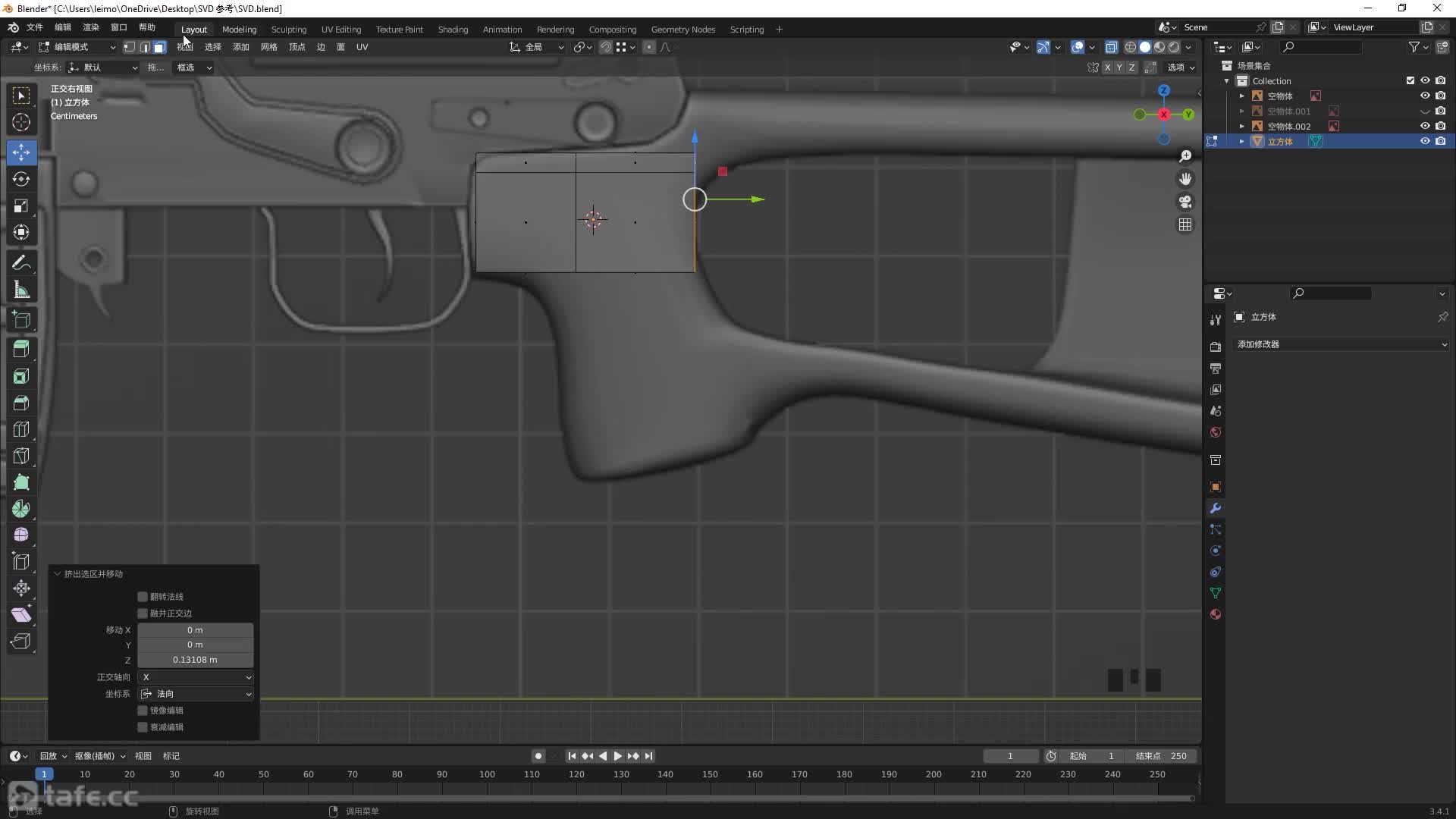The width and height of the screenshot is (1456, 819).
Task: Click the 结束点 250 end frame field
Action: click(1160, 756)
